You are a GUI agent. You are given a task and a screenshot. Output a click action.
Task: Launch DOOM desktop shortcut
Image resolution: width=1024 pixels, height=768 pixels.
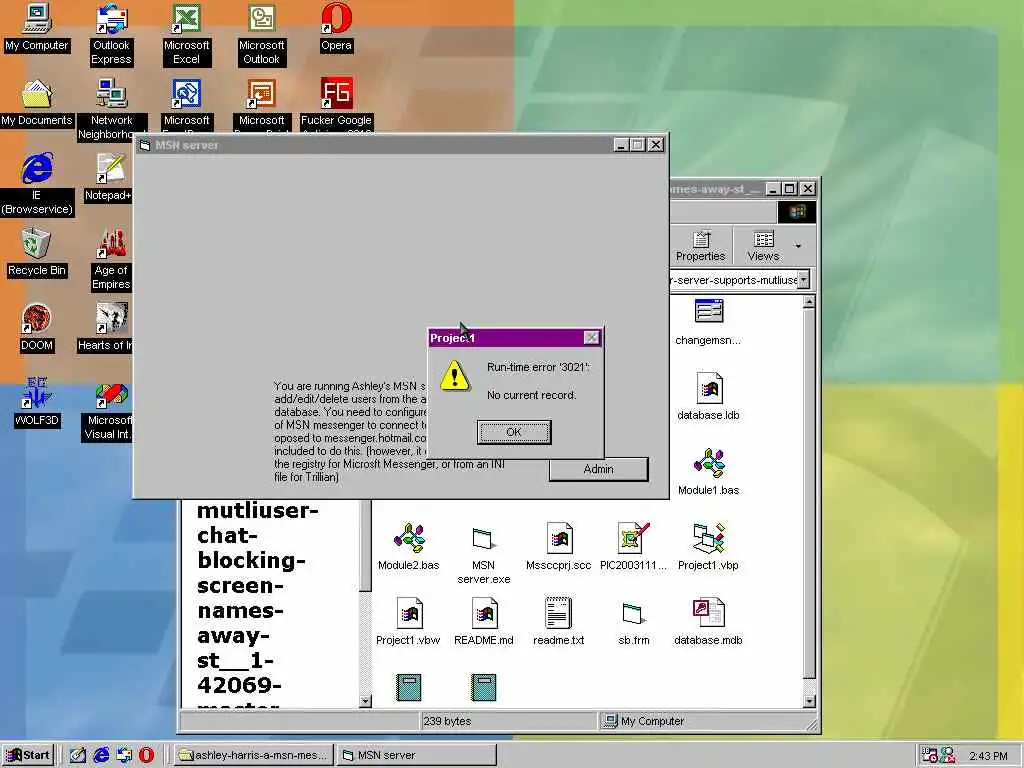37,328
